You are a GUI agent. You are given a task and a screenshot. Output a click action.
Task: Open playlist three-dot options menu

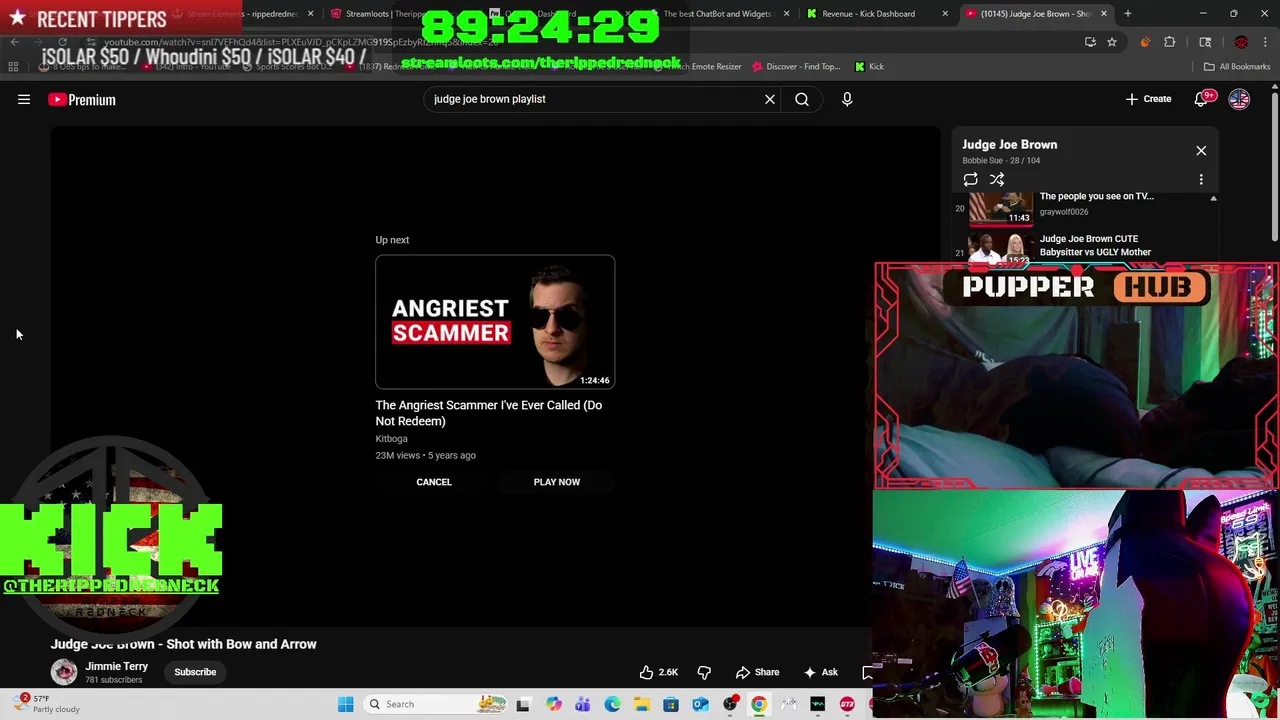click(x=1201, y=179)
